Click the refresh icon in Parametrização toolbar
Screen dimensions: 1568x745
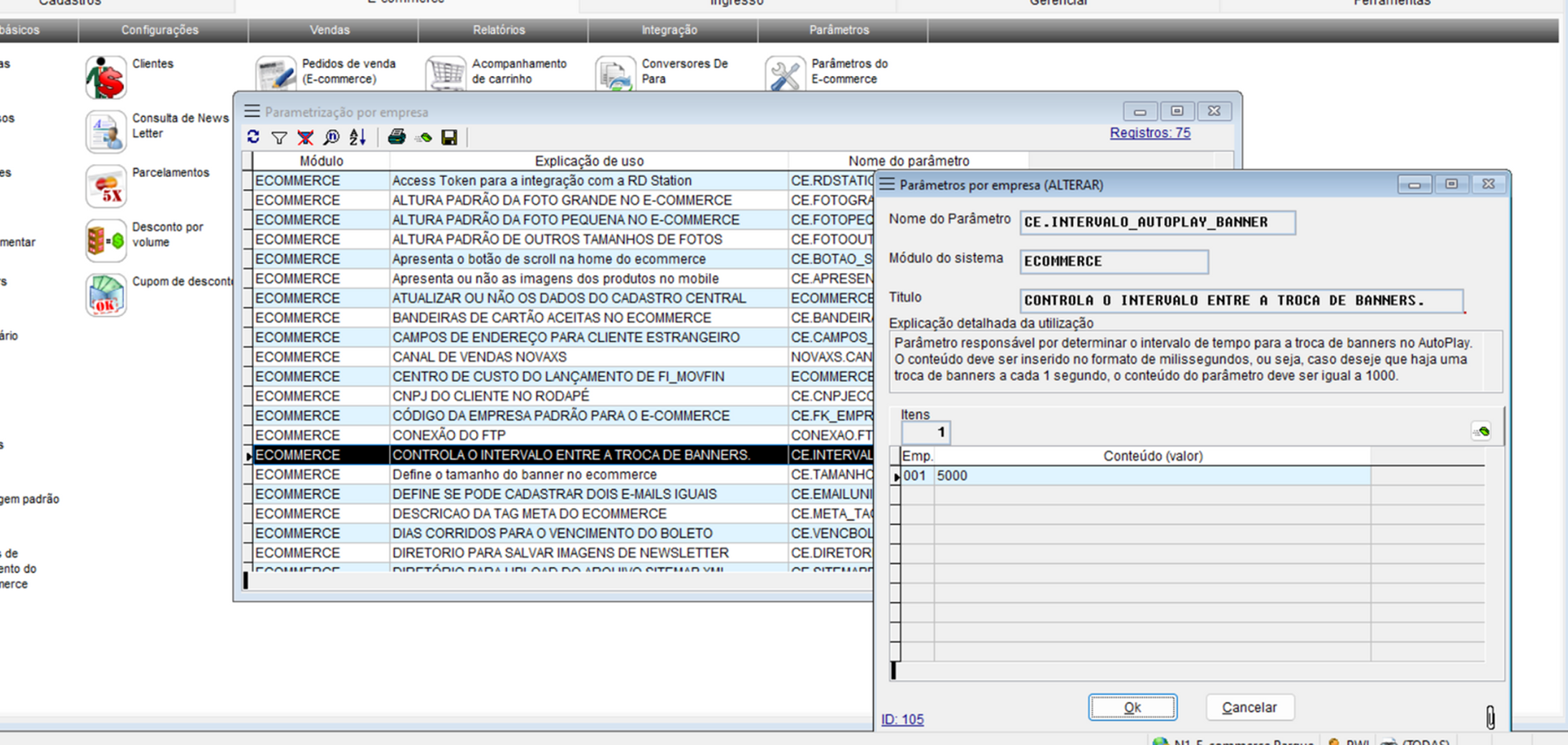tap(253, 137)
